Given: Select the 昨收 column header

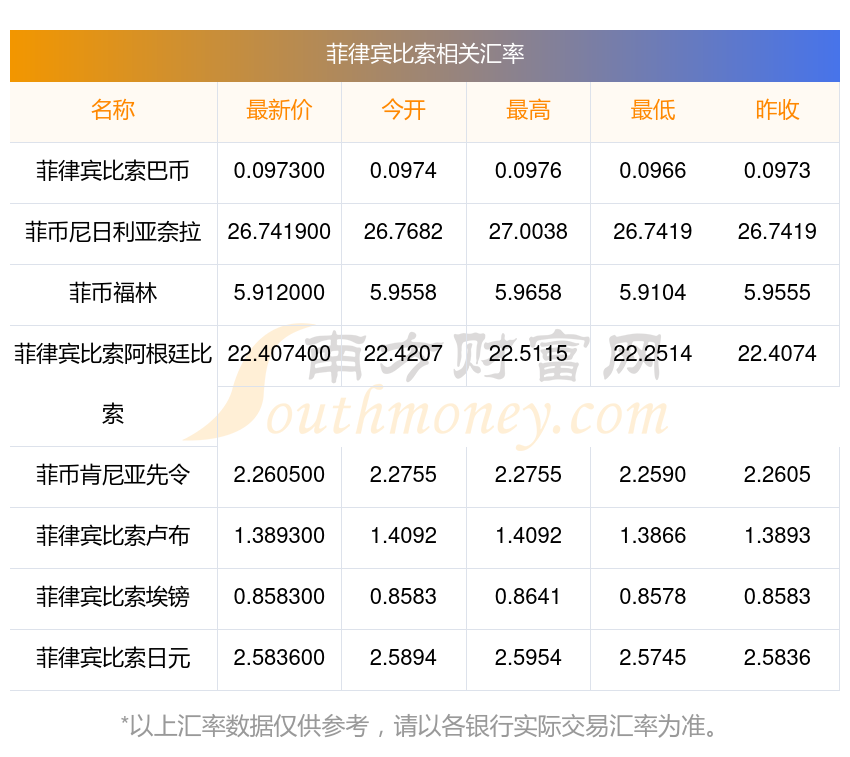Looking at the screenshot, I should pyautogui.click(x=777, y=110).
